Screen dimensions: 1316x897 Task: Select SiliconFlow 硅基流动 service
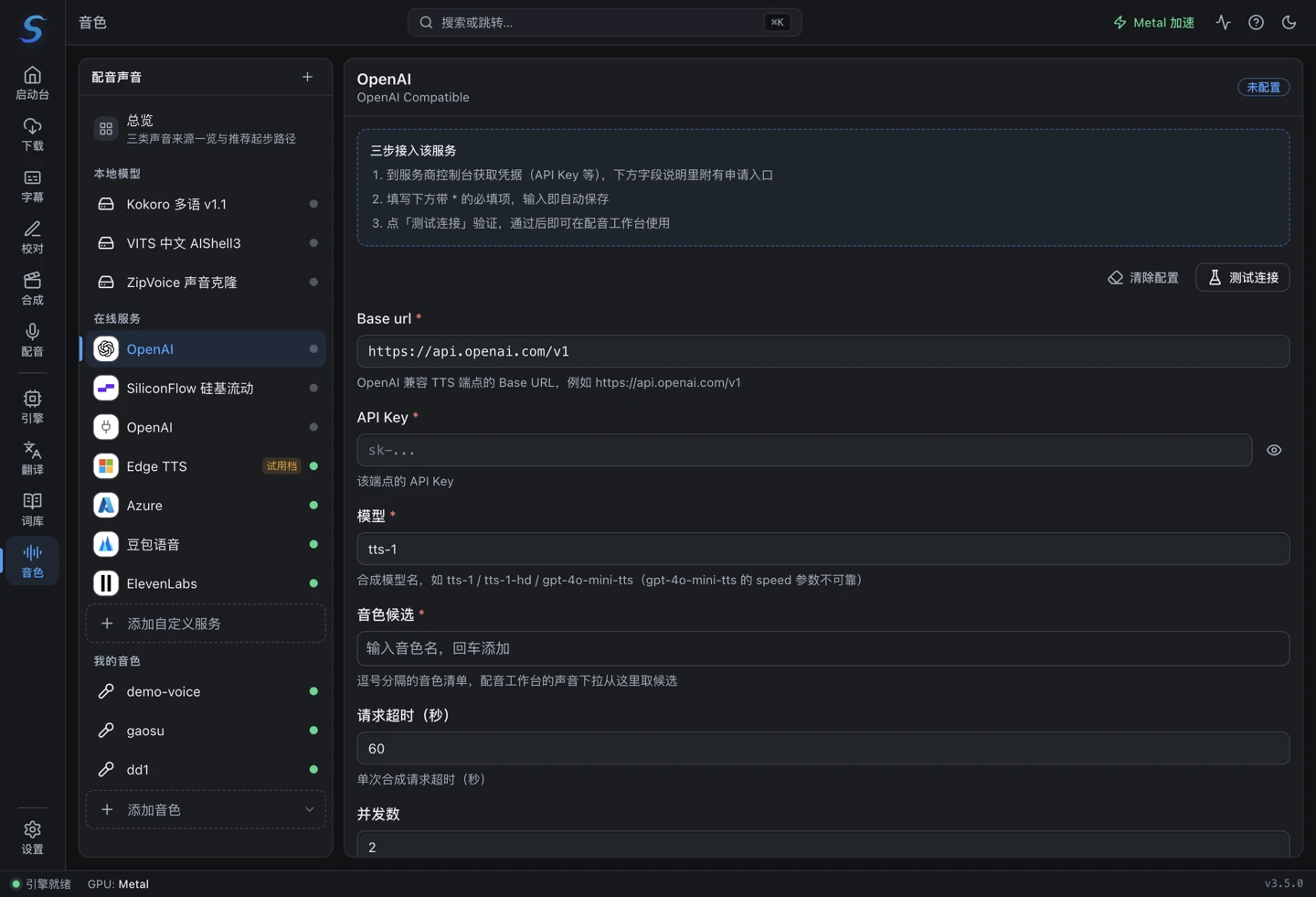pyautogui.click(x=207, y=388)
